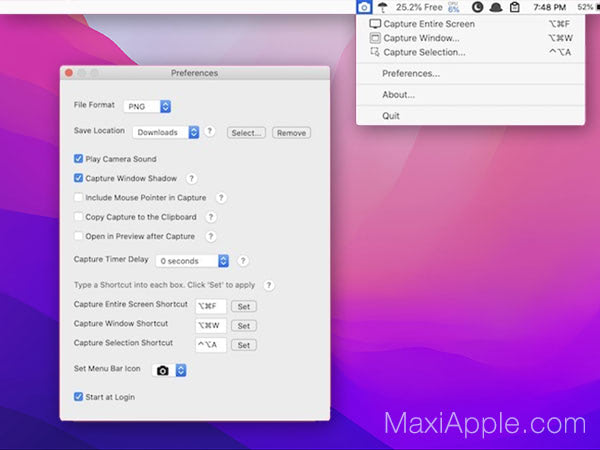Show help for Open in Preview after Capture
This screenshot has width=600, height=450.
pos(210,236)
